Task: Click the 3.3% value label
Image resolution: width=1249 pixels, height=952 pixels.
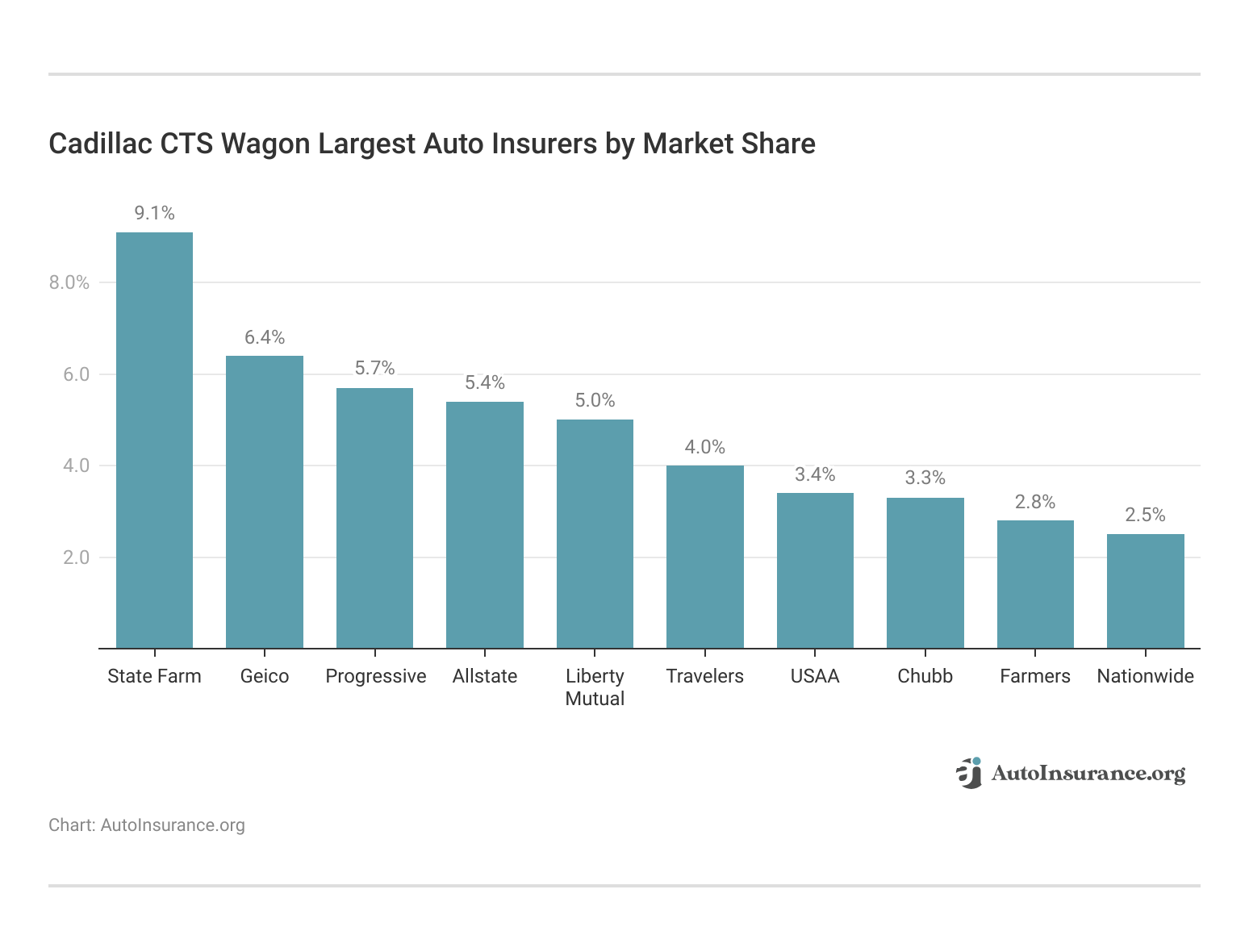Action: click(925, 478)
